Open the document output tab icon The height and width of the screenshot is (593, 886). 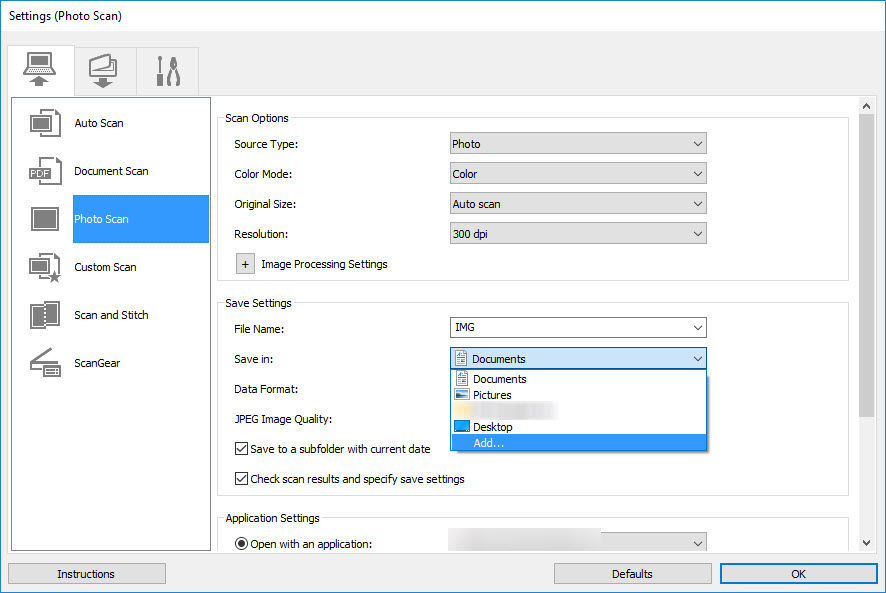coord(104,70)
